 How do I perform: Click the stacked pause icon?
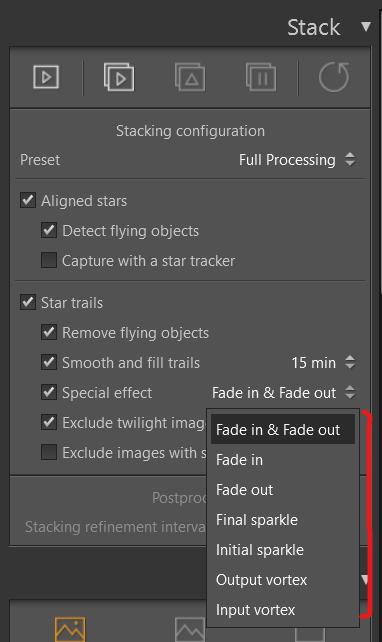click(x=261, y=77)
